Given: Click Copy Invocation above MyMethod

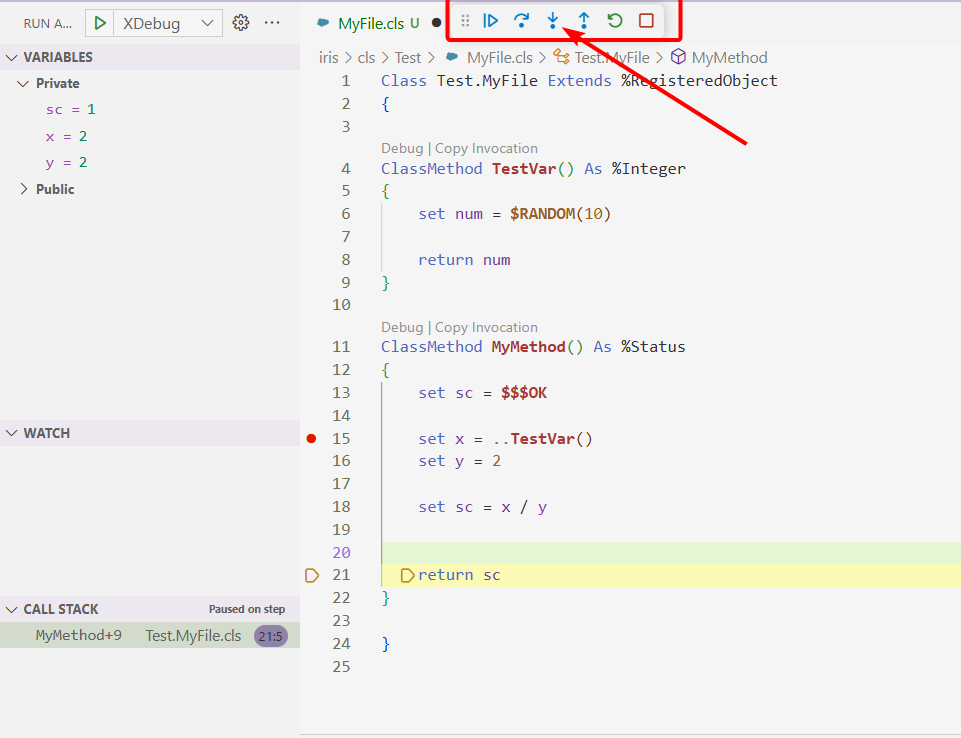Looking at the screenshot, I should pos(486,327).
